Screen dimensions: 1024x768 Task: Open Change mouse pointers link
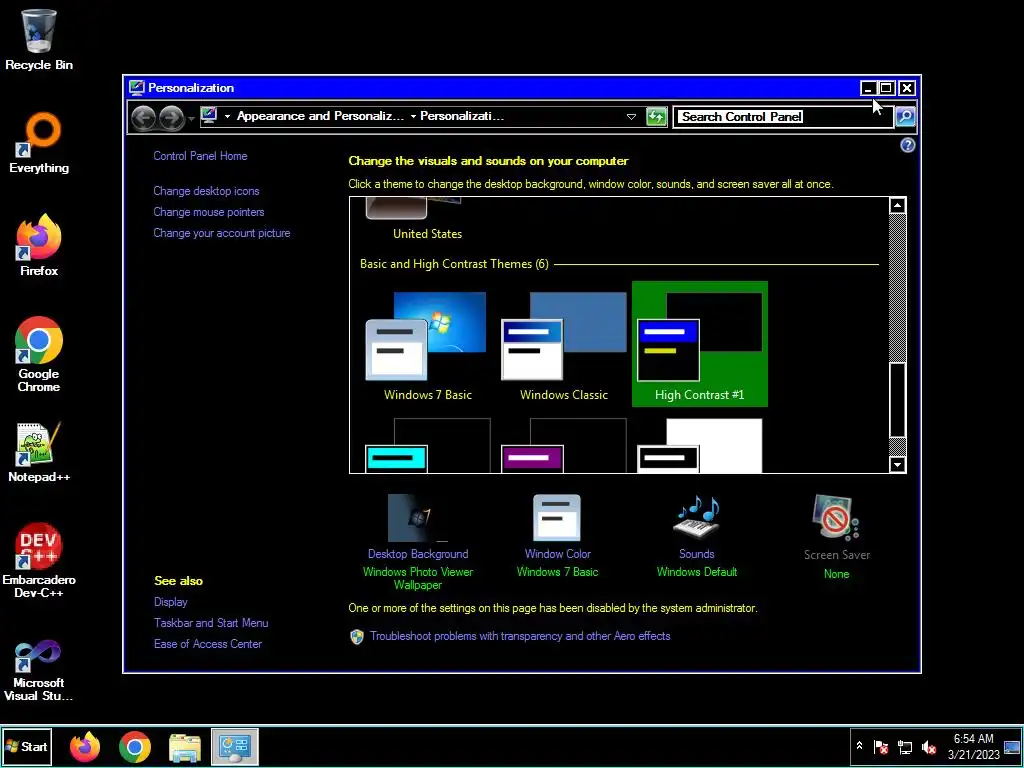(x=208, y=212)
